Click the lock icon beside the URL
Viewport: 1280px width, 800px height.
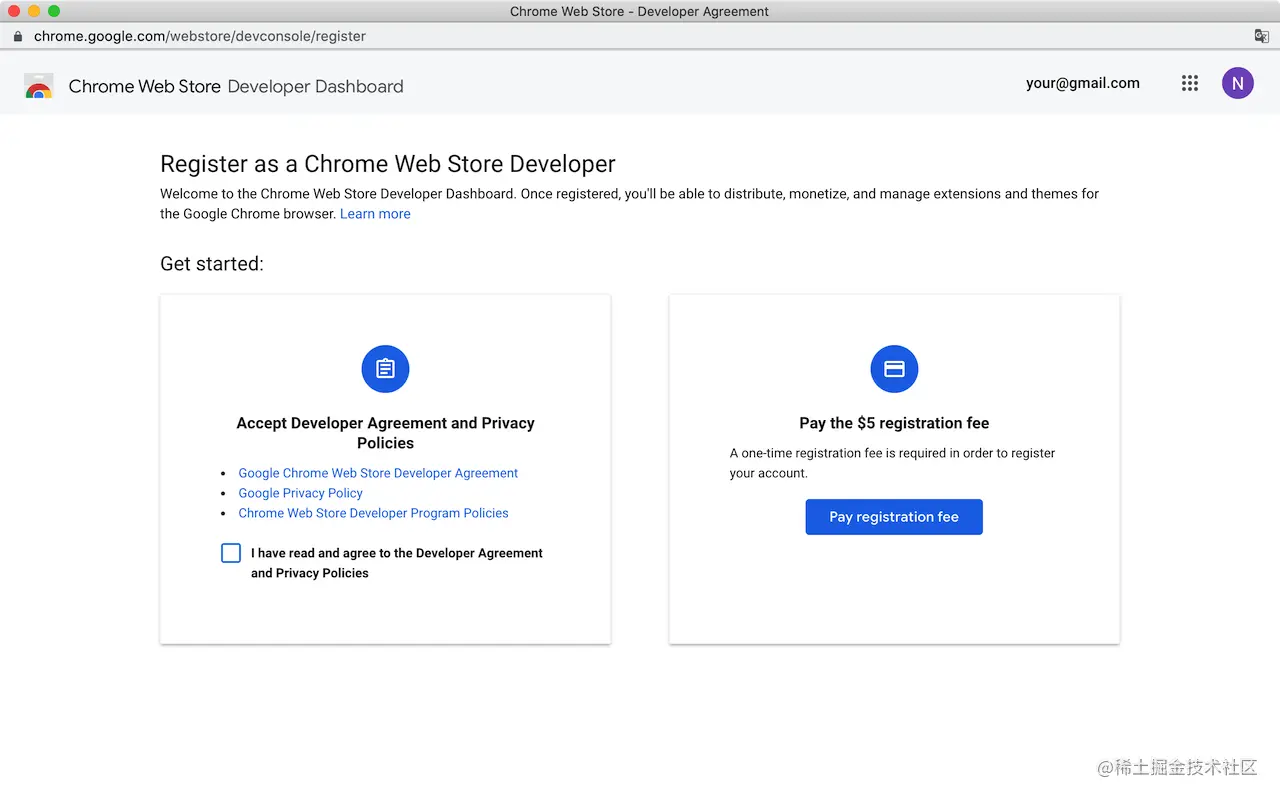[18, 36]
